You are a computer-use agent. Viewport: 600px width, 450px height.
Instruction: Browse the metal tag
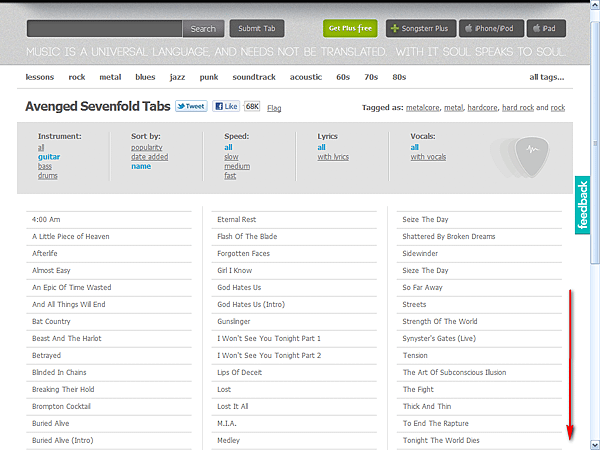(x=110, y=77)
